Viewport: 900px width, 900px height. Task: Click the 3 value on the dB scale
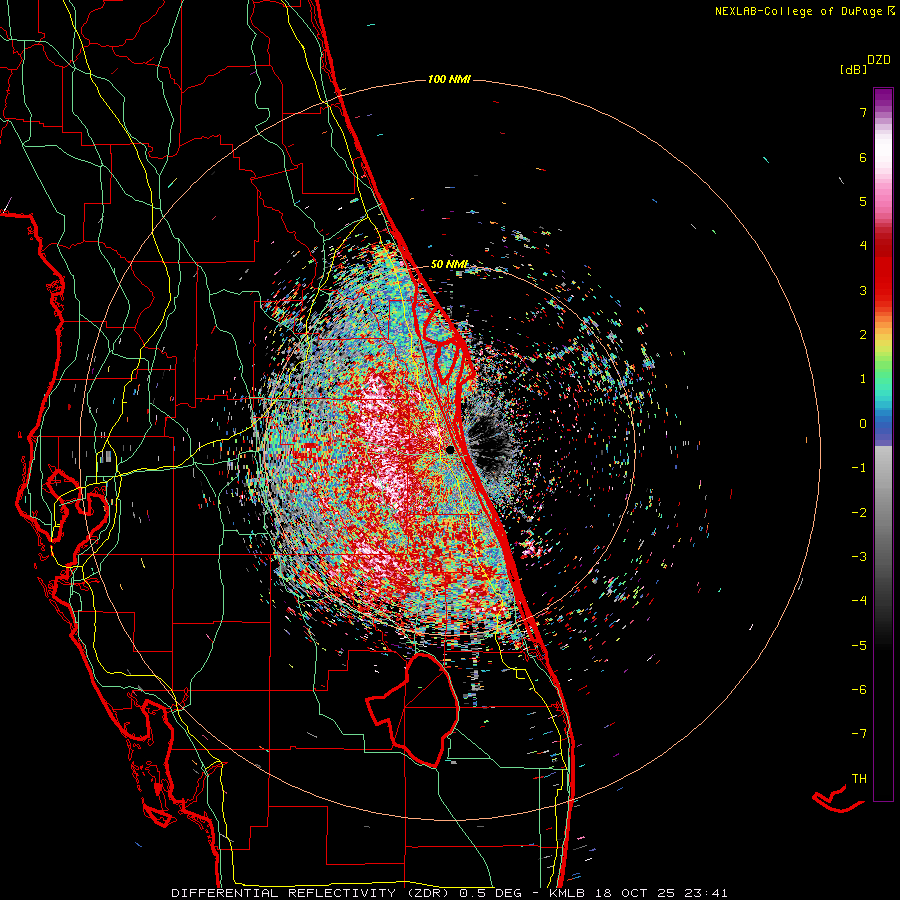[863, 290]
